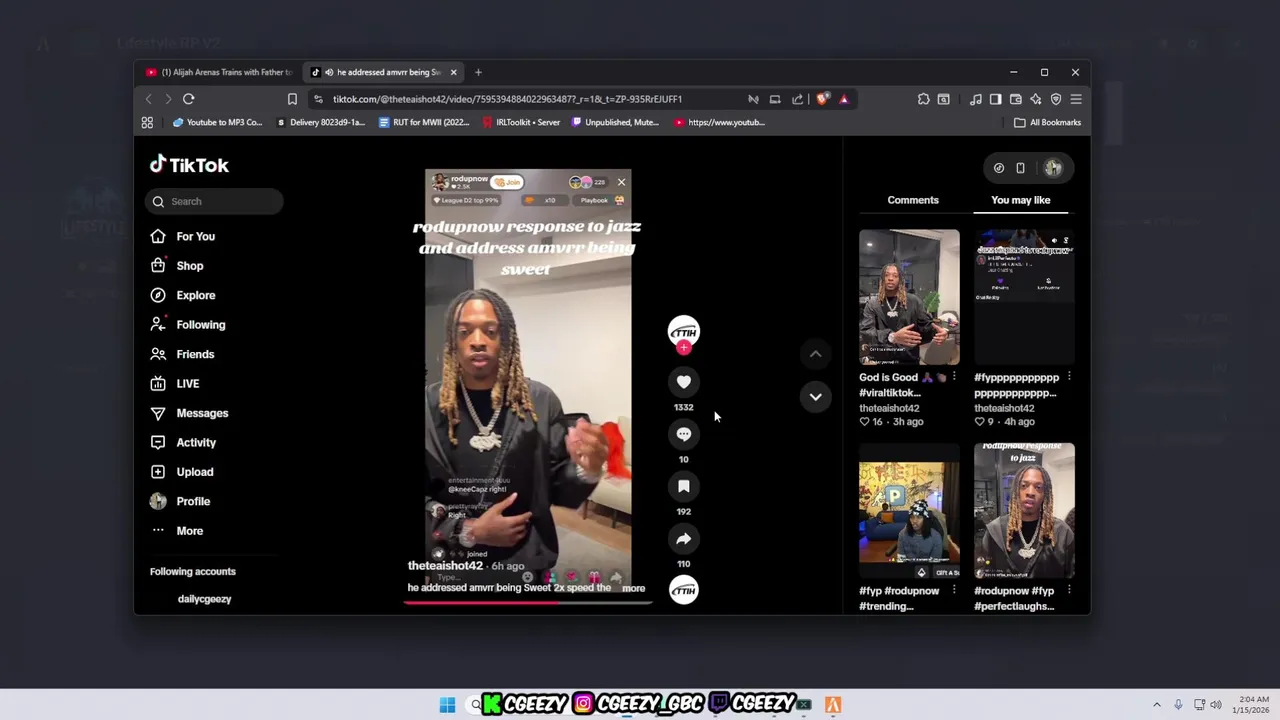Screen dimensions: 1280x720
Task: Switch to Alijah Arenas YouTube tab
Action: click(219, 72)
